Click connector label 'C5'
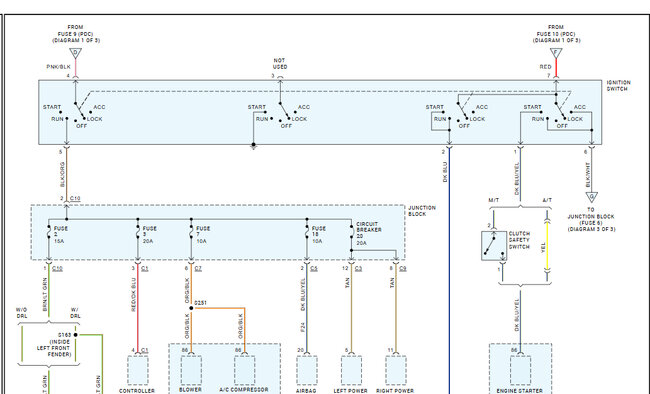This screenshot has width=650, height=394. click(x=314, y=269)
